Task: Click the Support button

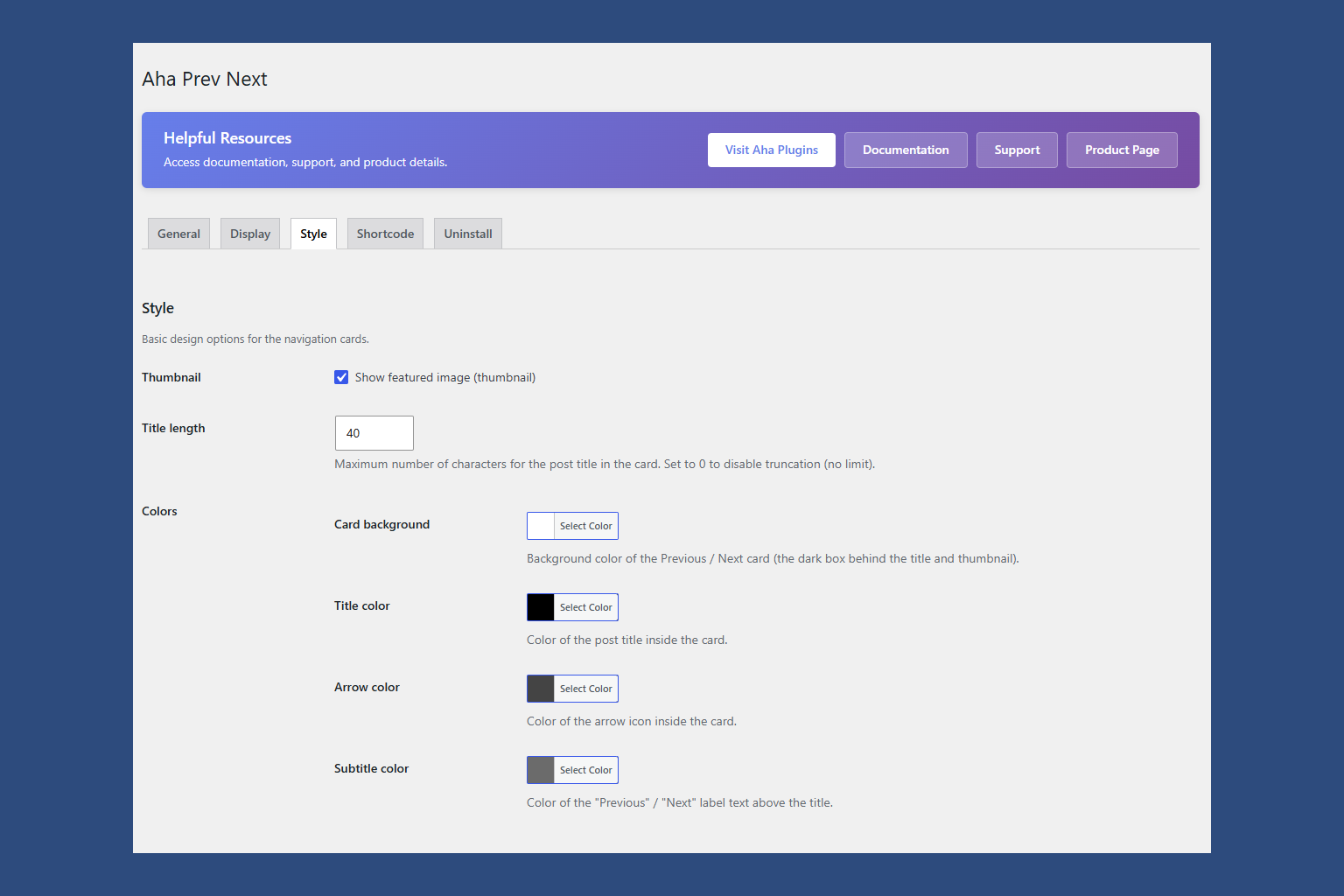Action: click(x=1017, y=150)
